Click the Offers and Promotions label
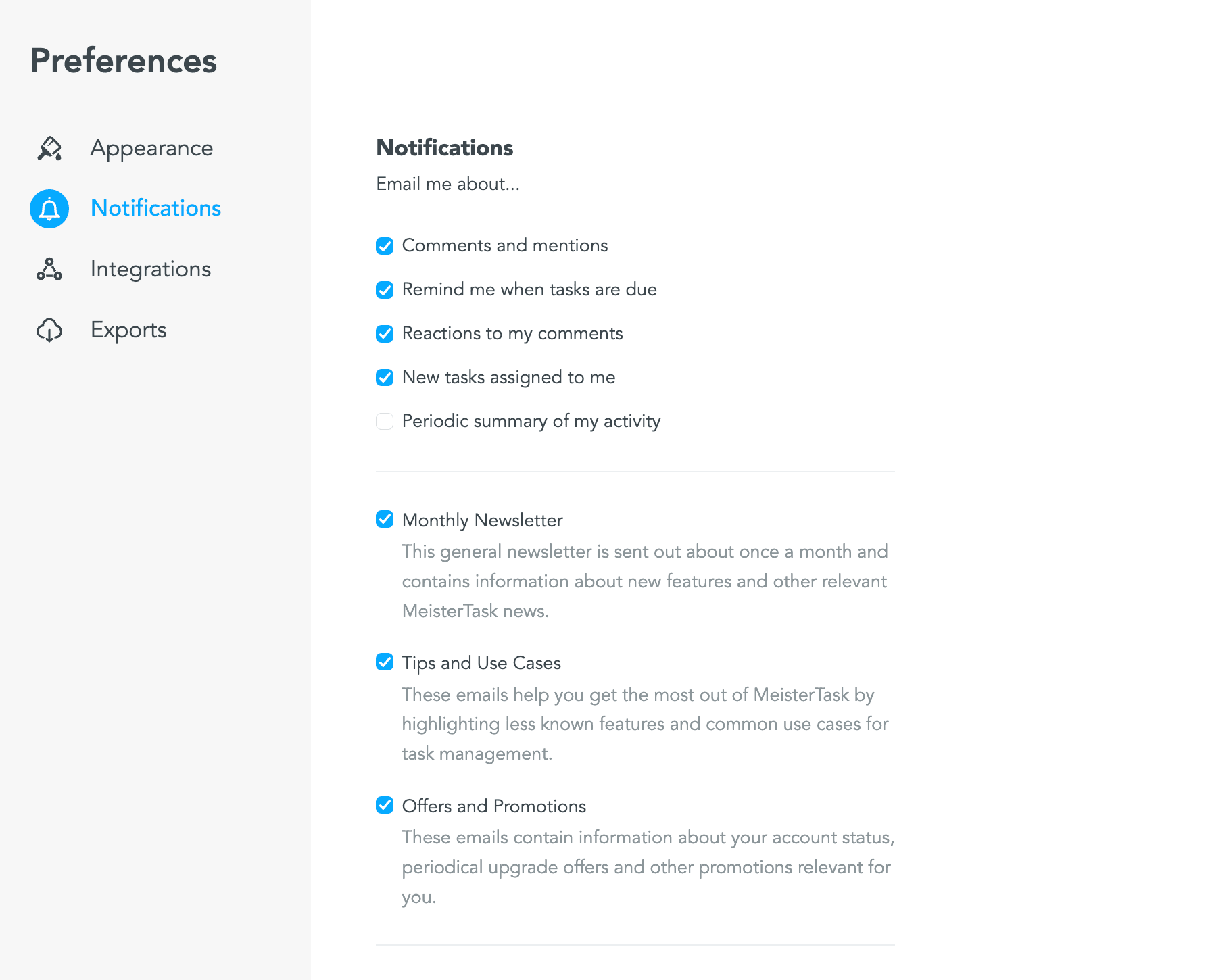Image resolution: width=1210 pixels, height=980 pixels. coord(493,806)
